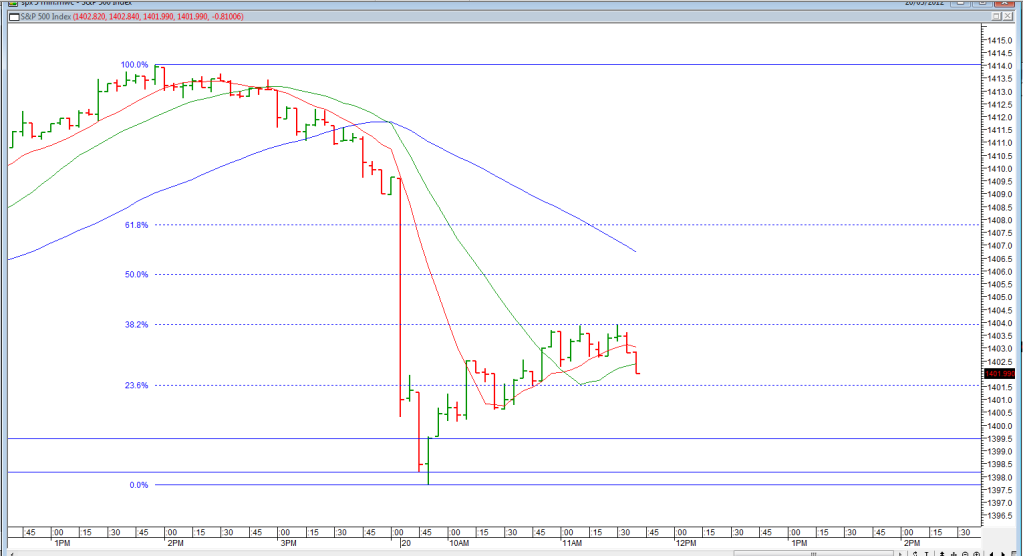Click the 1414.0 price axis label
The image size is (1023, 556).
click(1000, 66)
